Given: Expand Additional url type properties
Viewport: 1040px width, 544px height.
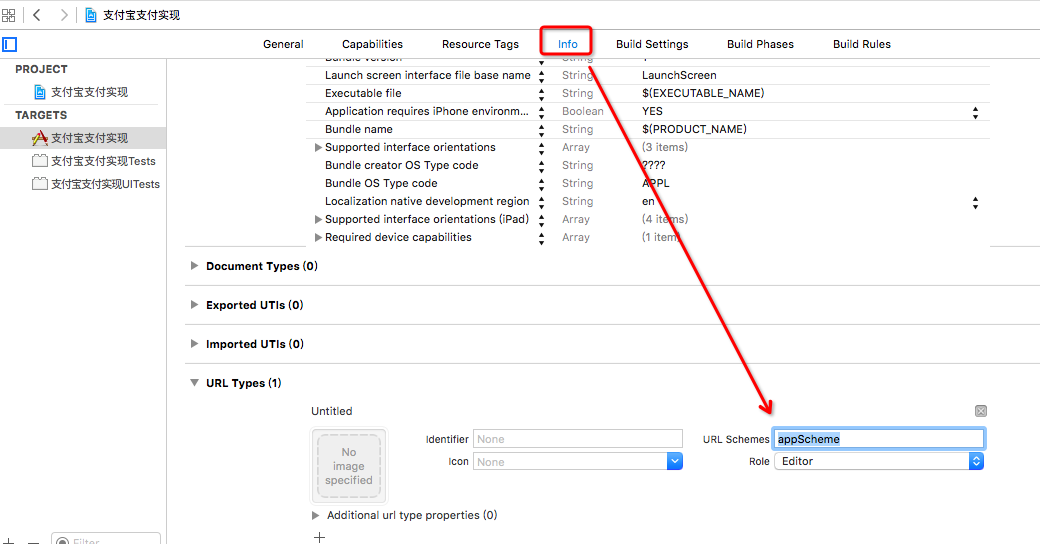Looking at the screenshot, I should [x=317, y=515].
